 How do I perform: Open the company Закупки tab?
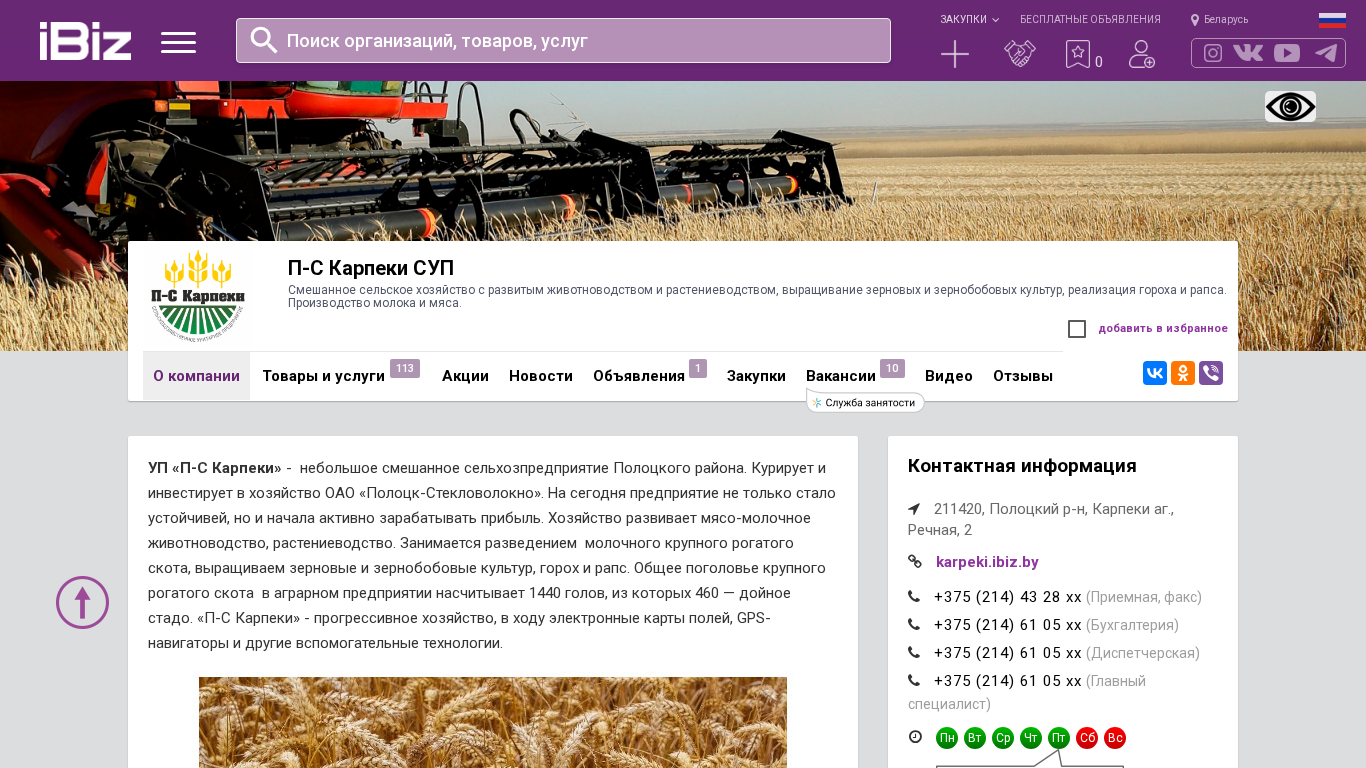pos(756,376)
